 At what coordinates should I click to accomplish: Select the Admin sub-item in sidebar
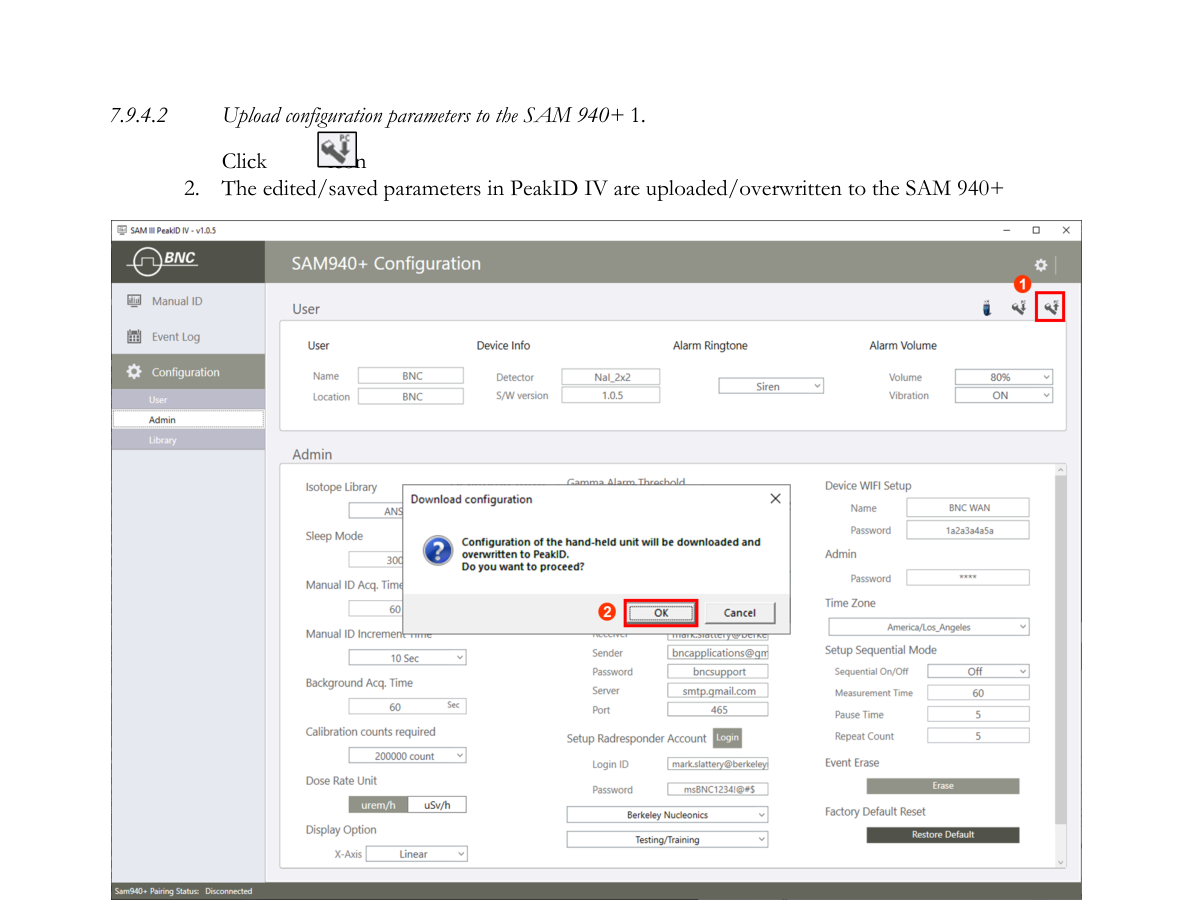(189, 420)
